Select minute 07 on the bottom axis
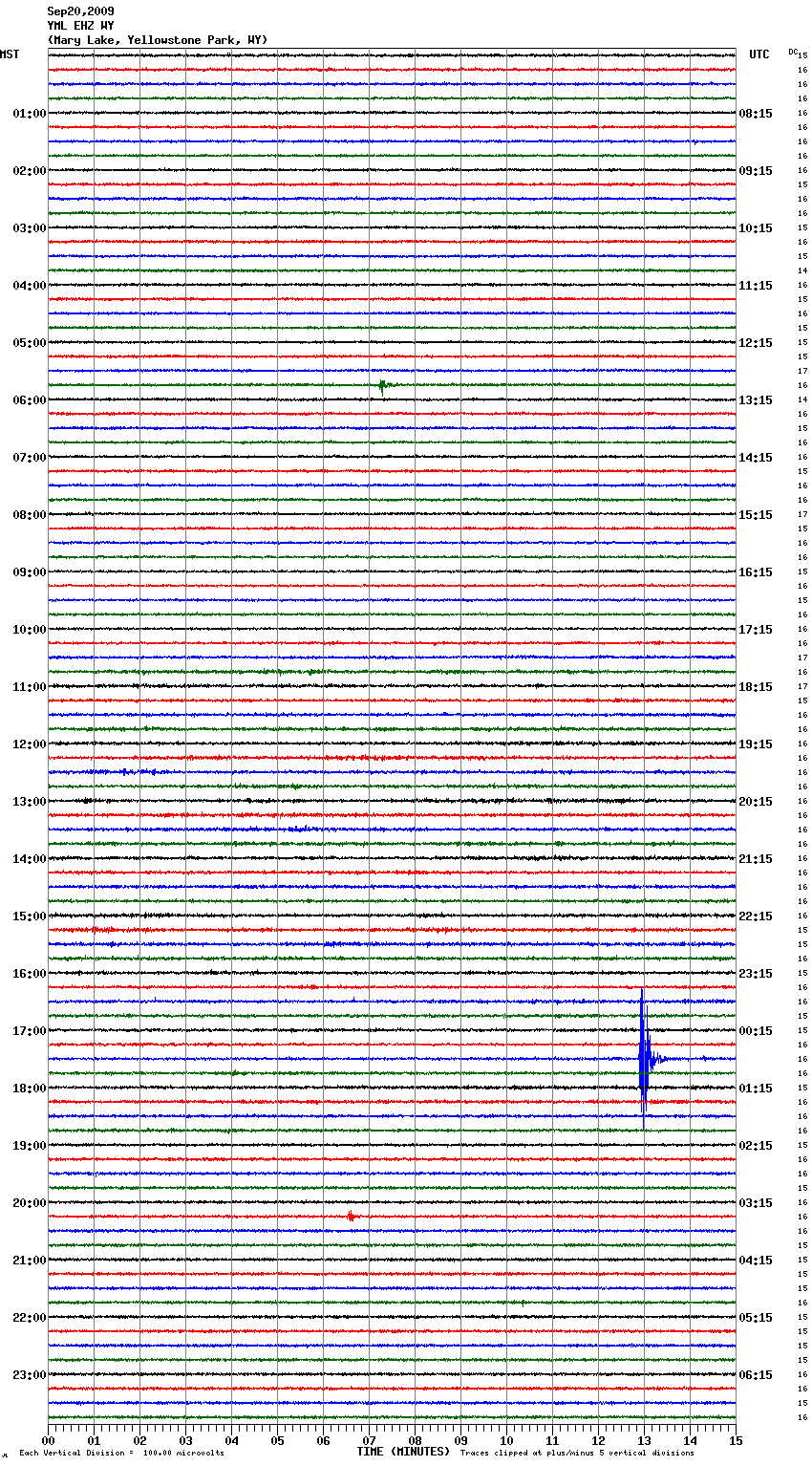The width and height of the screenshot is (812, 1466). [x=369, y=1441]
